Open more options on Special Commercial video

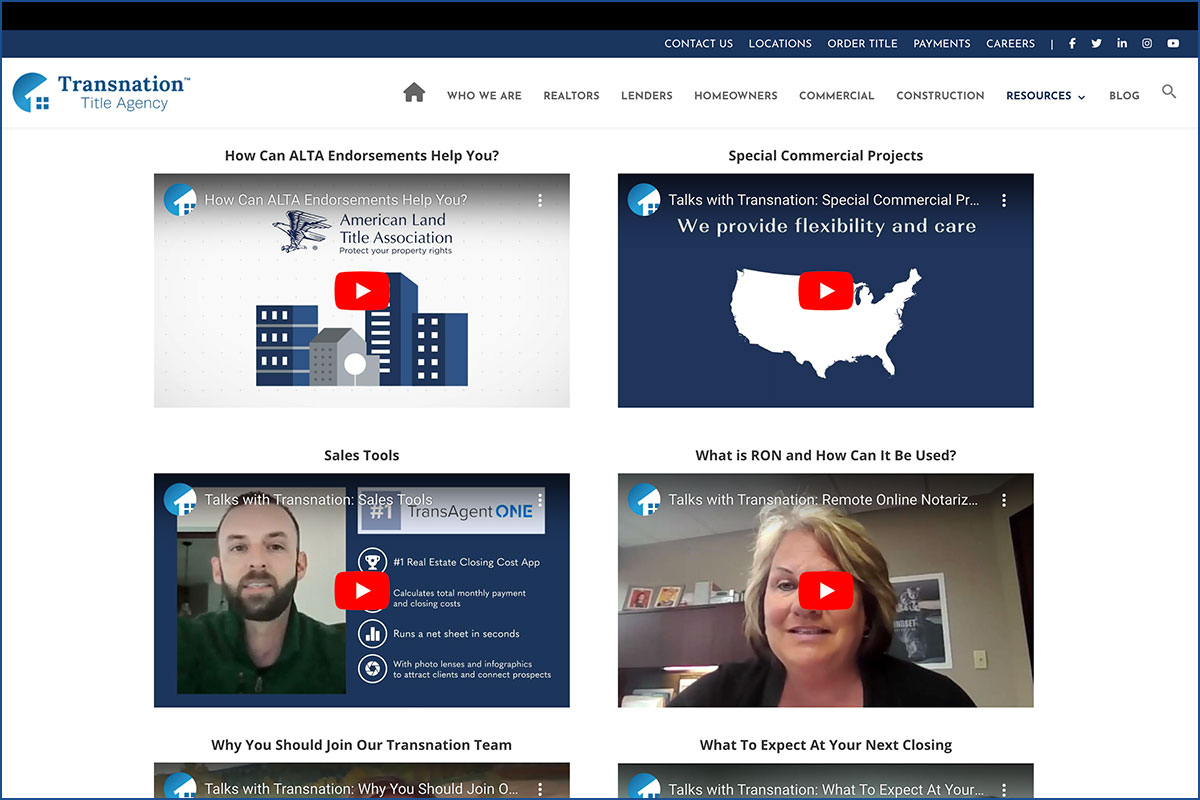[1004, 200]
